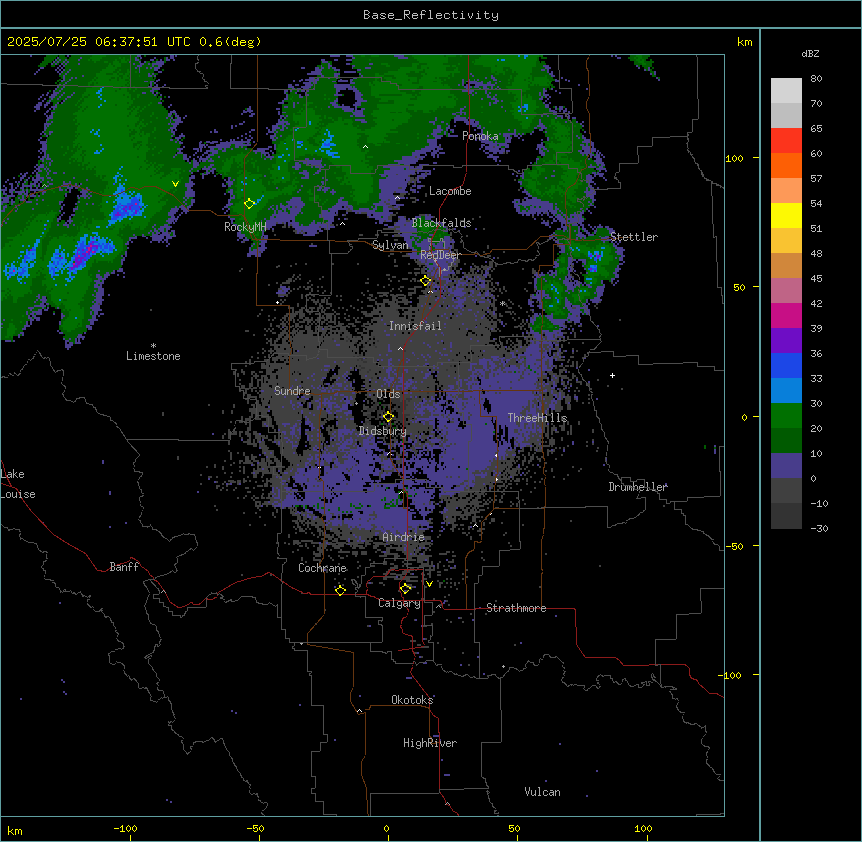This screenshot has height=842, width=862.
Task: Select the 33 dBZ blue color swatch
Action: click(786, 365)
